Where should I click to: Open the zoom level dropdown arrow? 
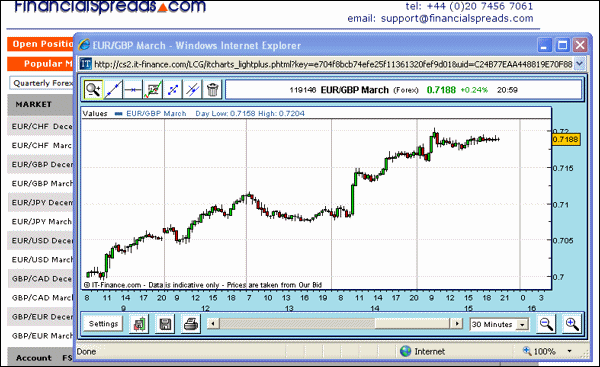[569, 351]
